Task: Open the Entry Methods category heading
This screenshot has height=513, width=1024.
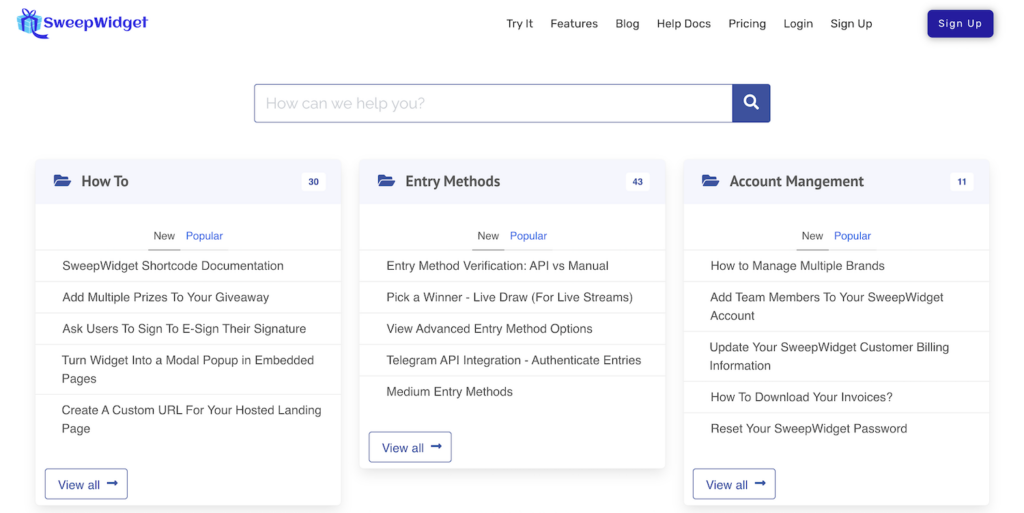Action: click(453, 181)
